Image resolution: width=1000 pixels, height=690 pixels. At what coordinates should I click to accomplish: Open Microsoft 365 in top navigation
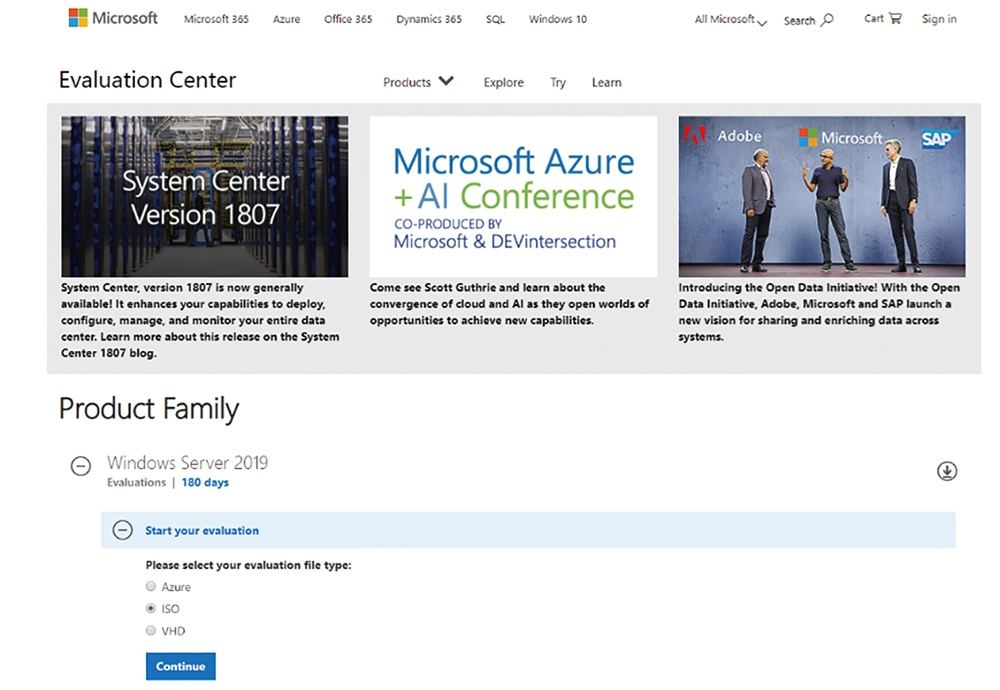(216, 19)
